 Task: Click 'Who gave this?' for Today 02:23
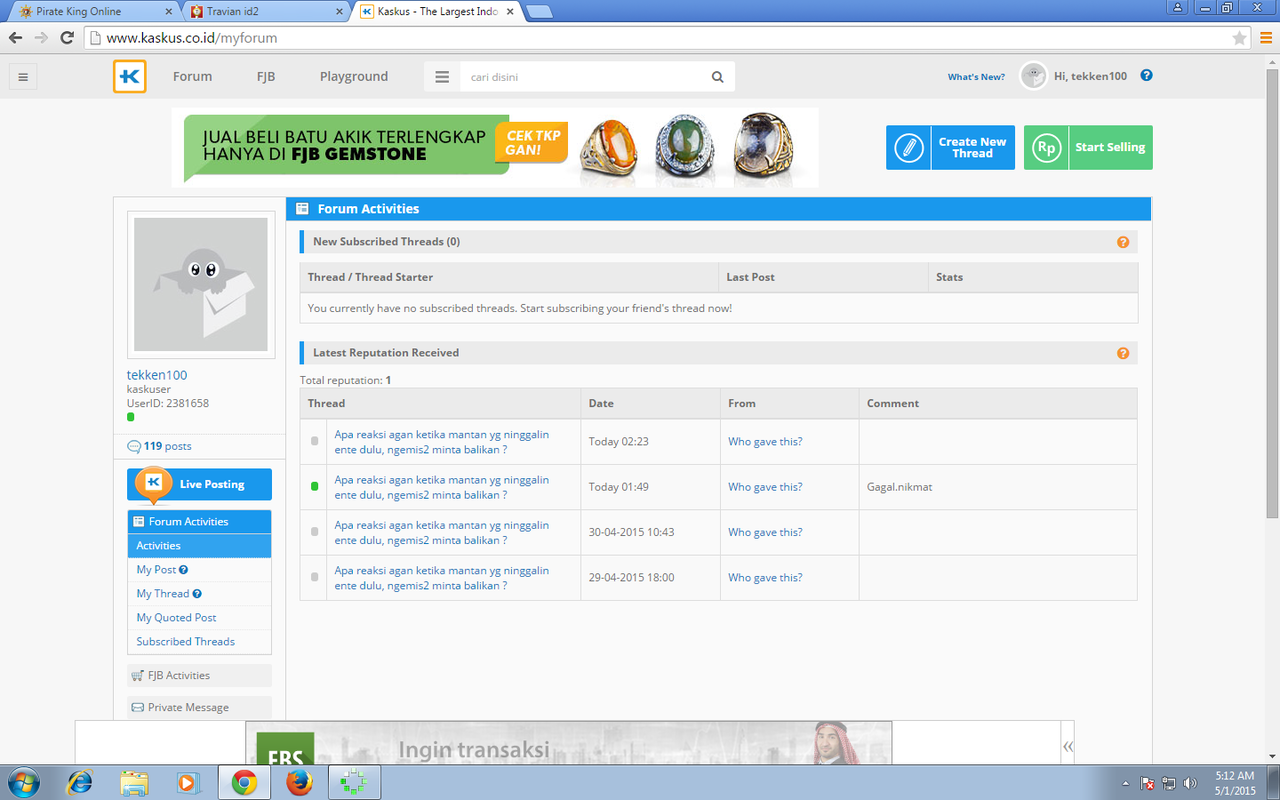[x=765, y=442]
